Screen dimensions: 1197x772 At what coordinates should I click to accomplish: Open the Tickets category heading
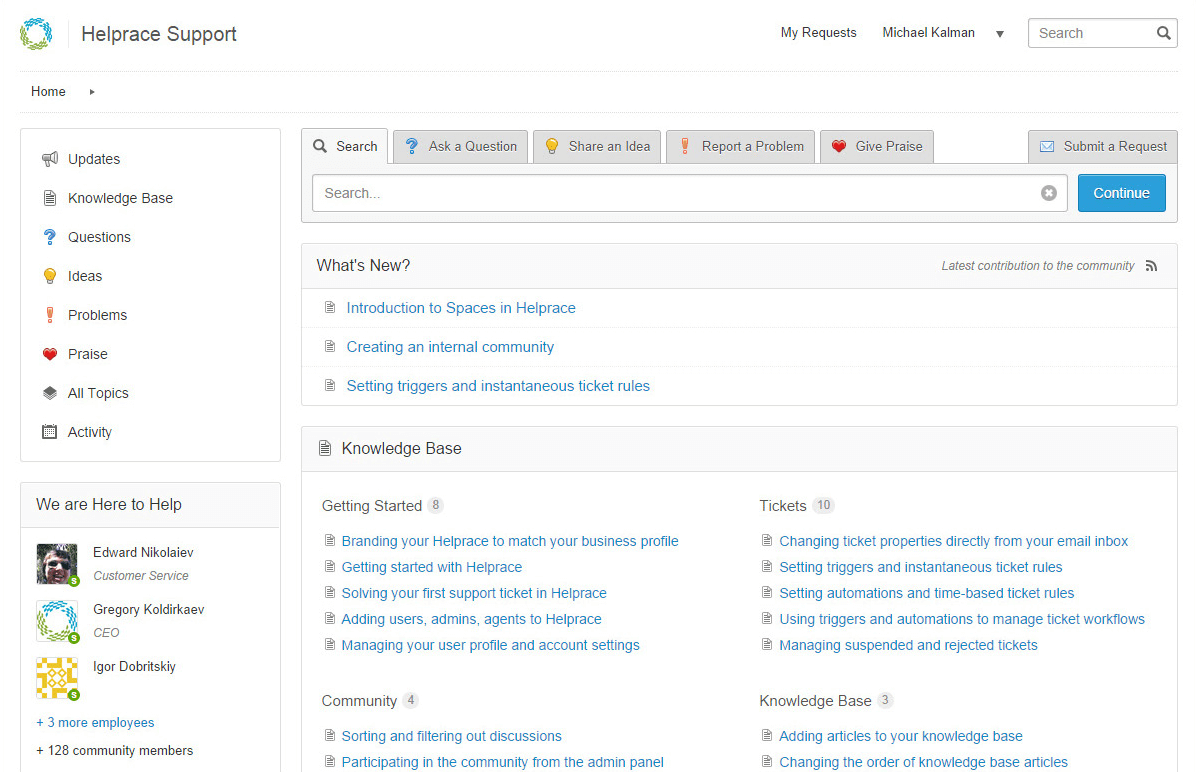click(782, 506)
